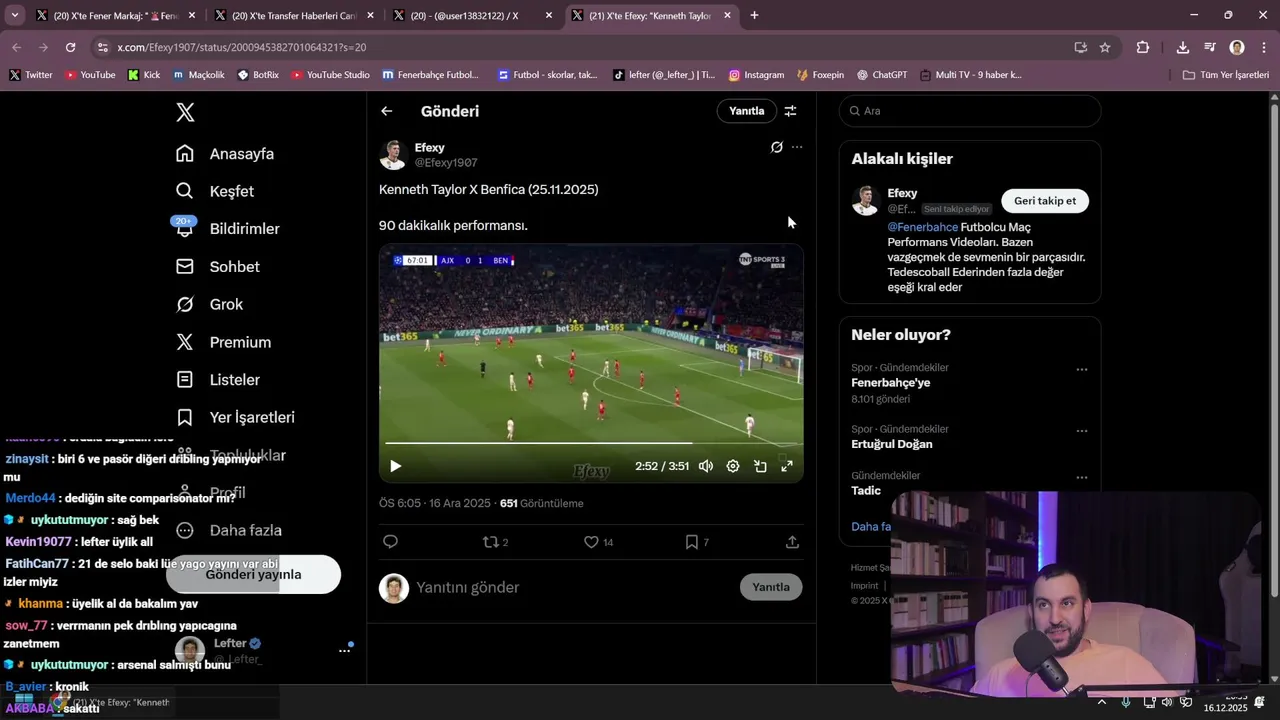The width and height of the screenshot is (1280, 720).
Task: Share the post via share icon
Action: [792, 542]
